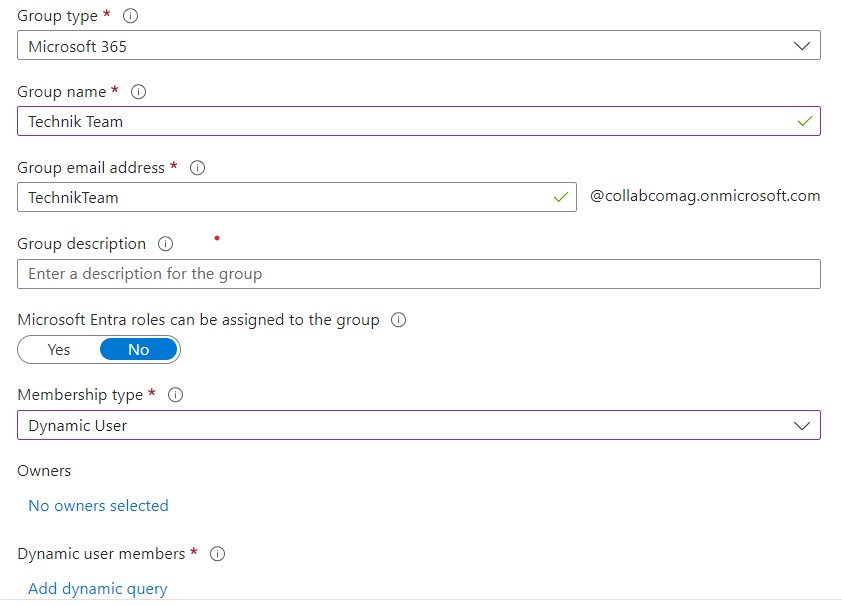Image resolution: width=842 pixels, height=606 pixels.
Task: Click info icon next to Group type
Action: pos(131,16)
